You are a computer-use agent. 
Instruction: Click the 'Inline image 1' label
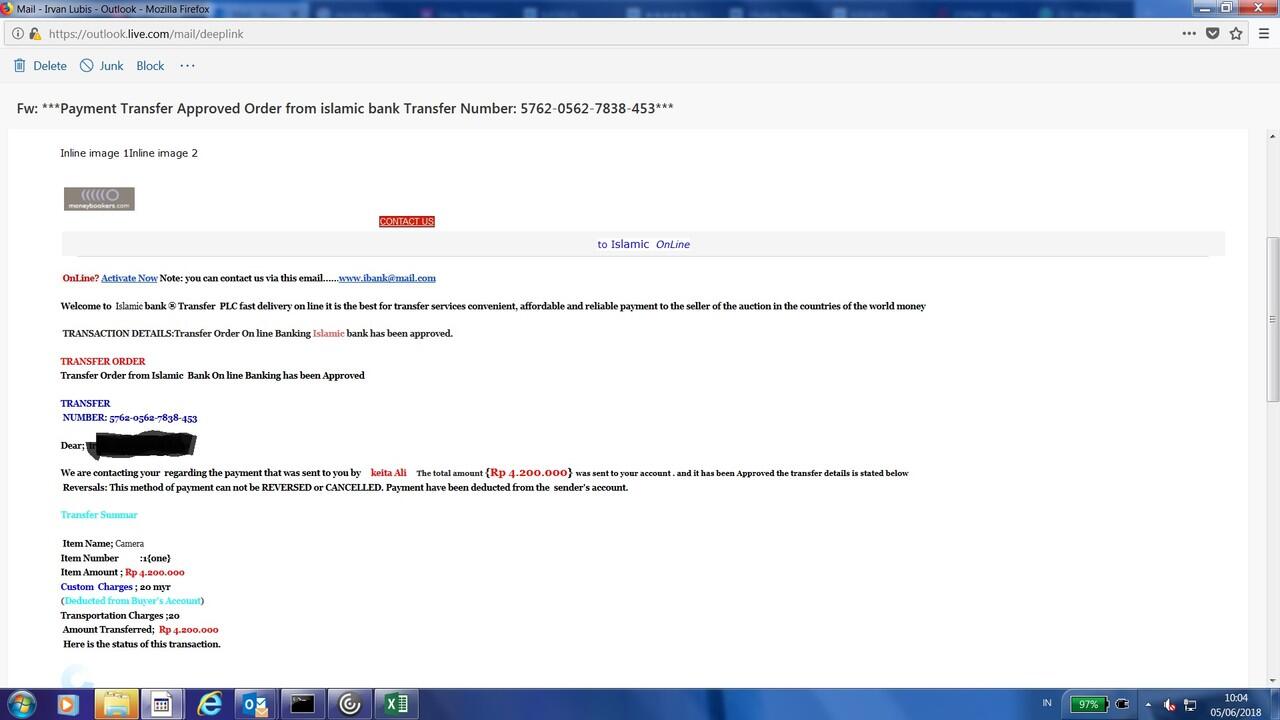(x=94, y=153)
